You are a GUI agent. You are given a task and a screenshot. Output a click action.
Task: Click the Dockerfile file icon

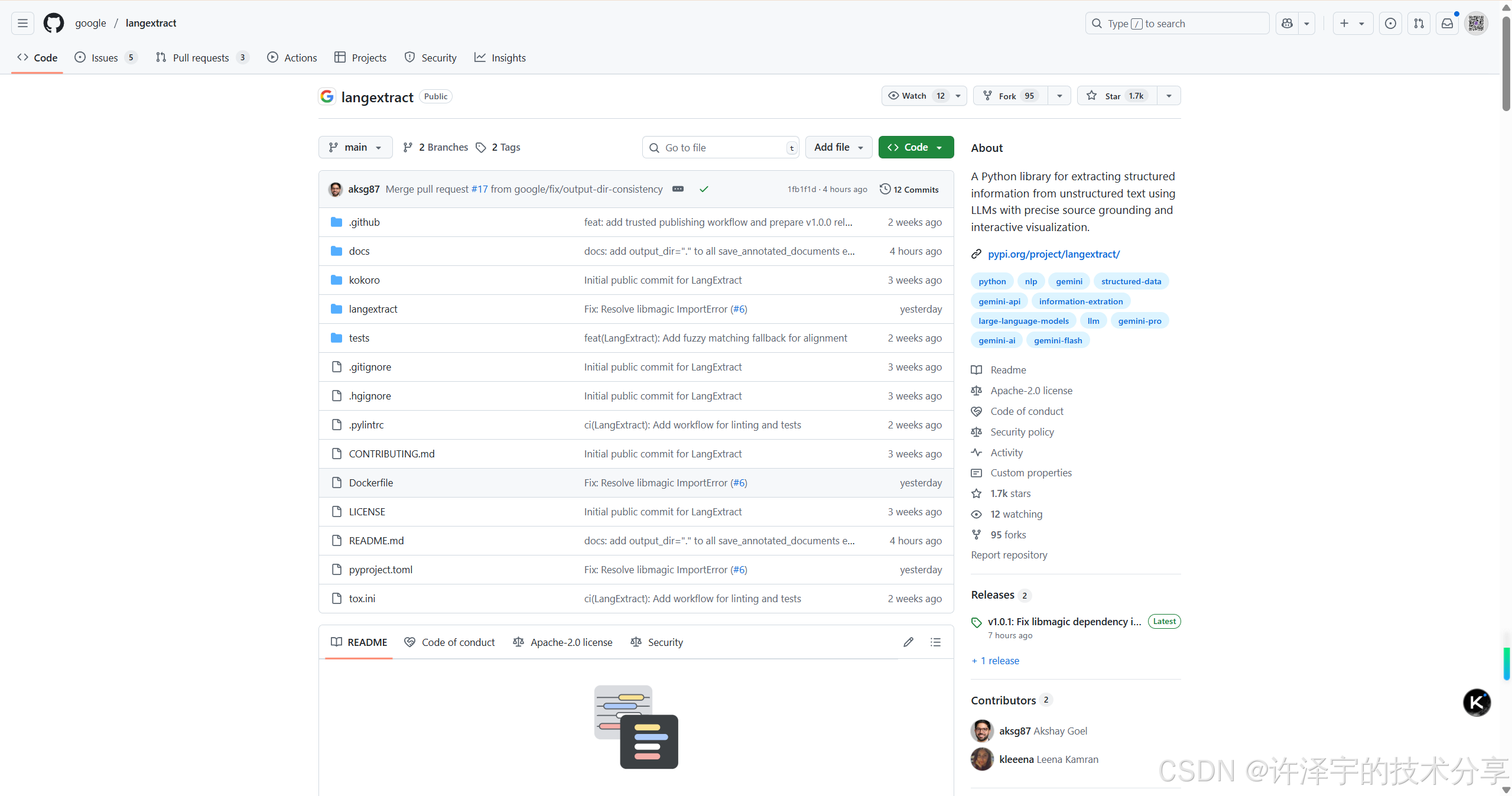pyautogui.click(x=337, y=483)
